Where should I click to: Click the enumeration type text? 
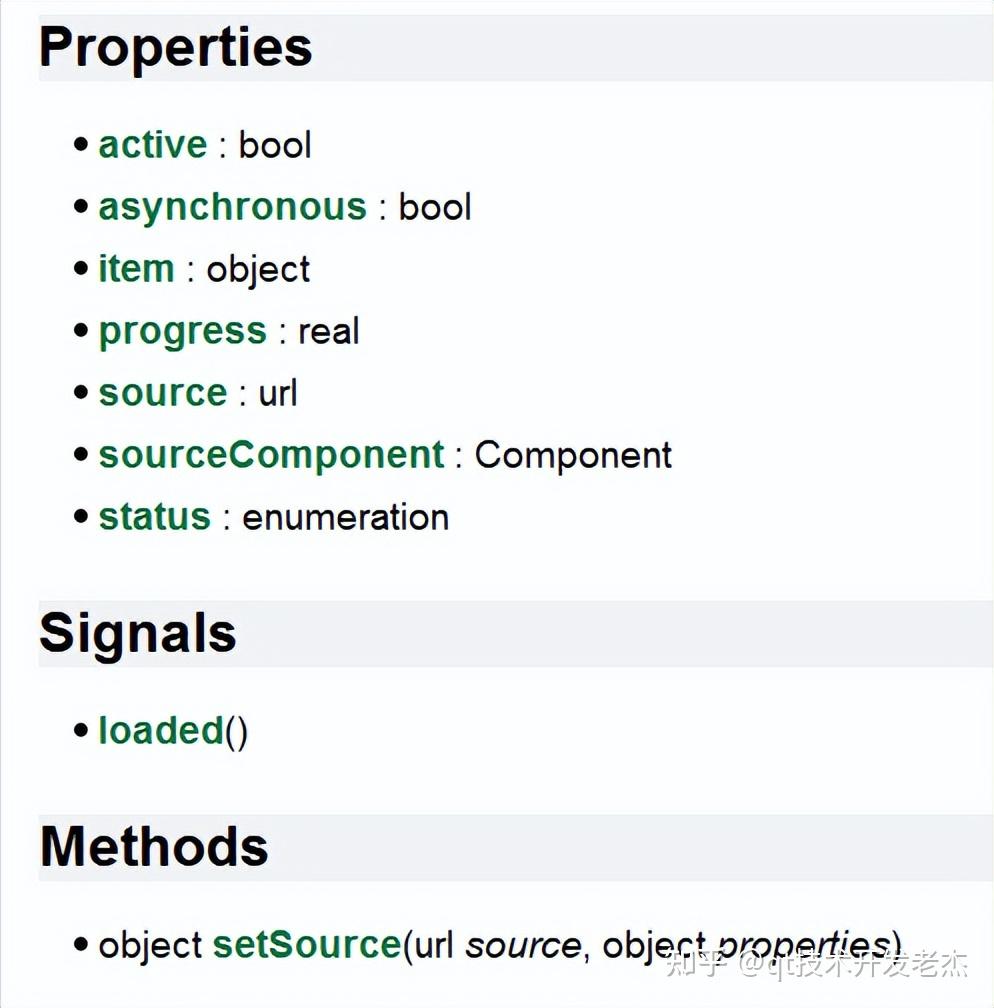pyautogui.click(x=345, y=518)
